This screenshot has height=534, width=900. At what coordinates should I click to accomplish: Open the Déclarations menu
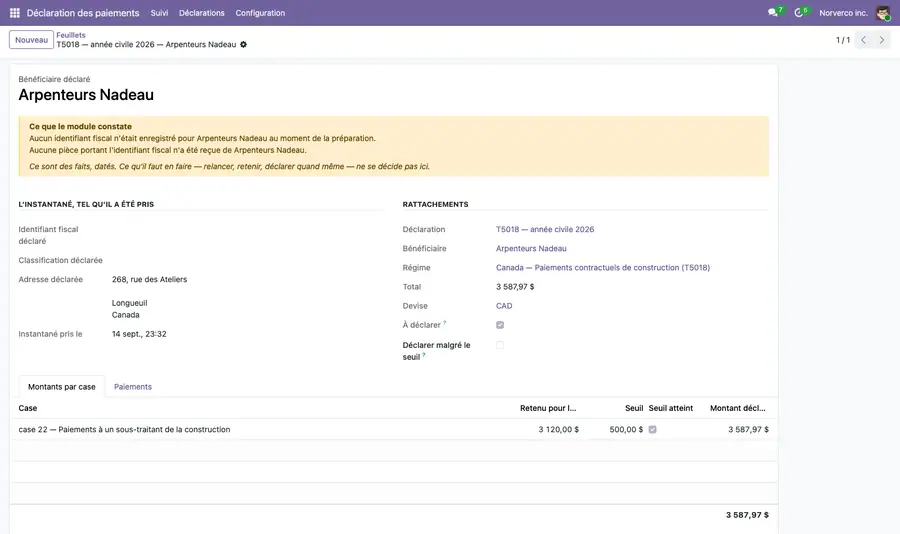[x=201, y=13]
